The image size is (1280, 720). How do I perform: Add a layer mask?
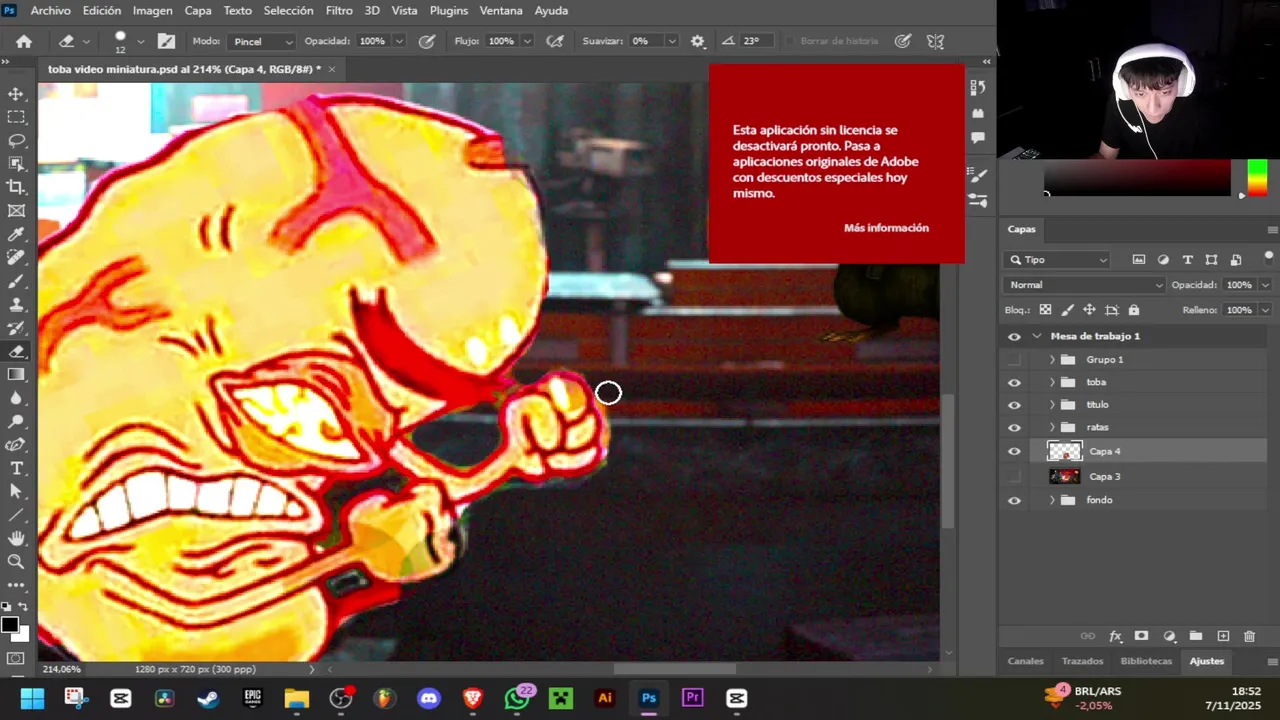pos(1141,636)
